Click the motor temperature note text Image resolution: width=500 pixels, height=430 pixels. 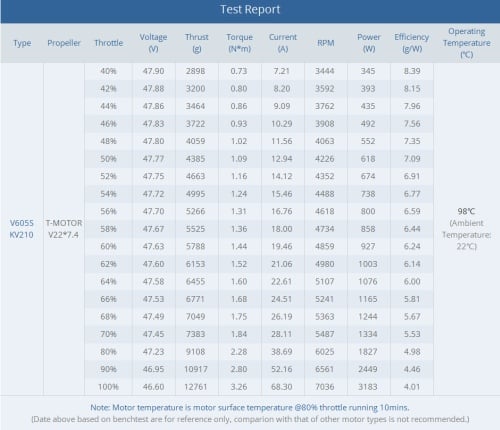pos(250,408)
